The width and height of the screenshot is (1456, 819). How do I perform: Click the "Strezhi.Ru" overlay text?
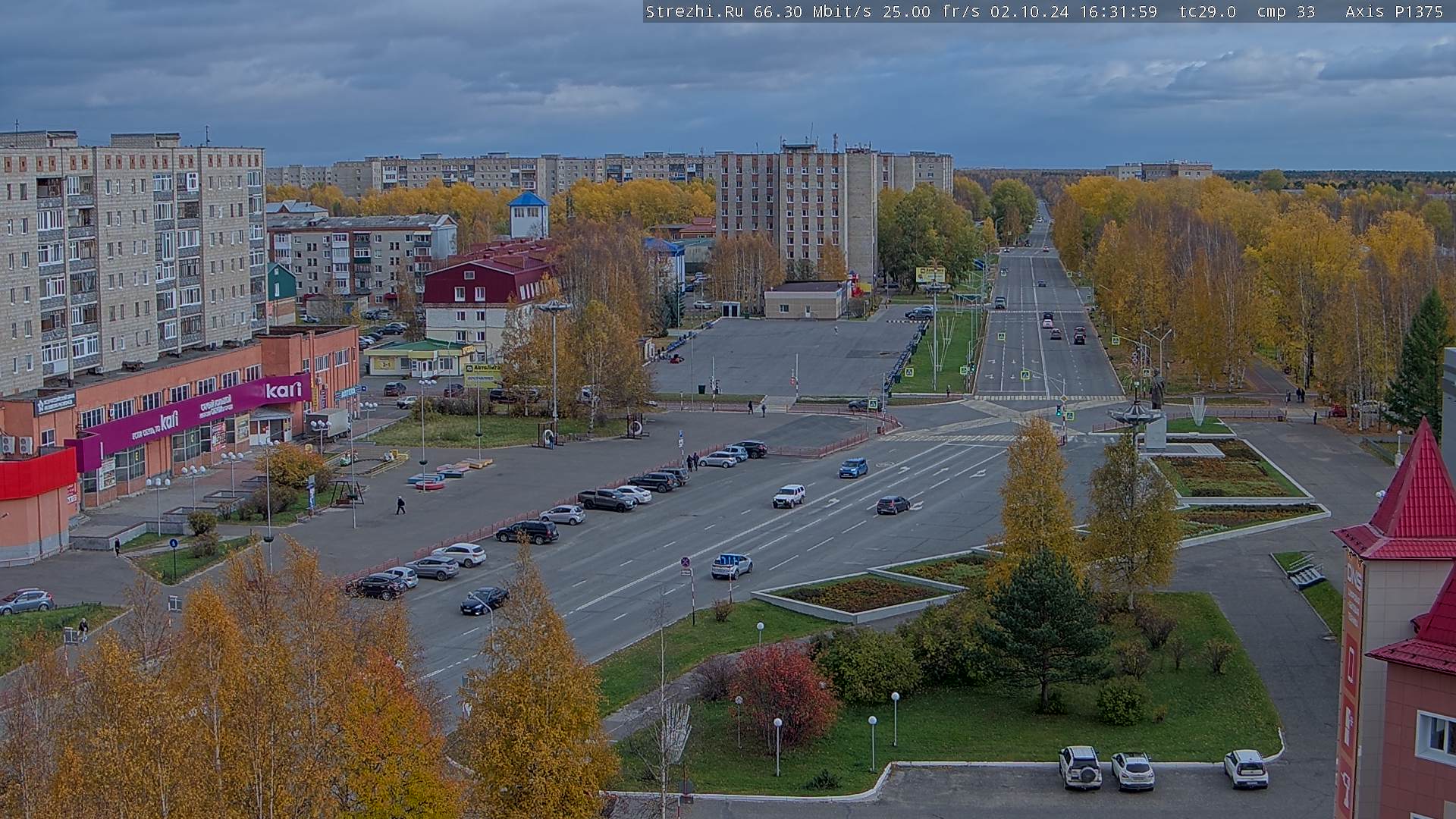(695, 11)
